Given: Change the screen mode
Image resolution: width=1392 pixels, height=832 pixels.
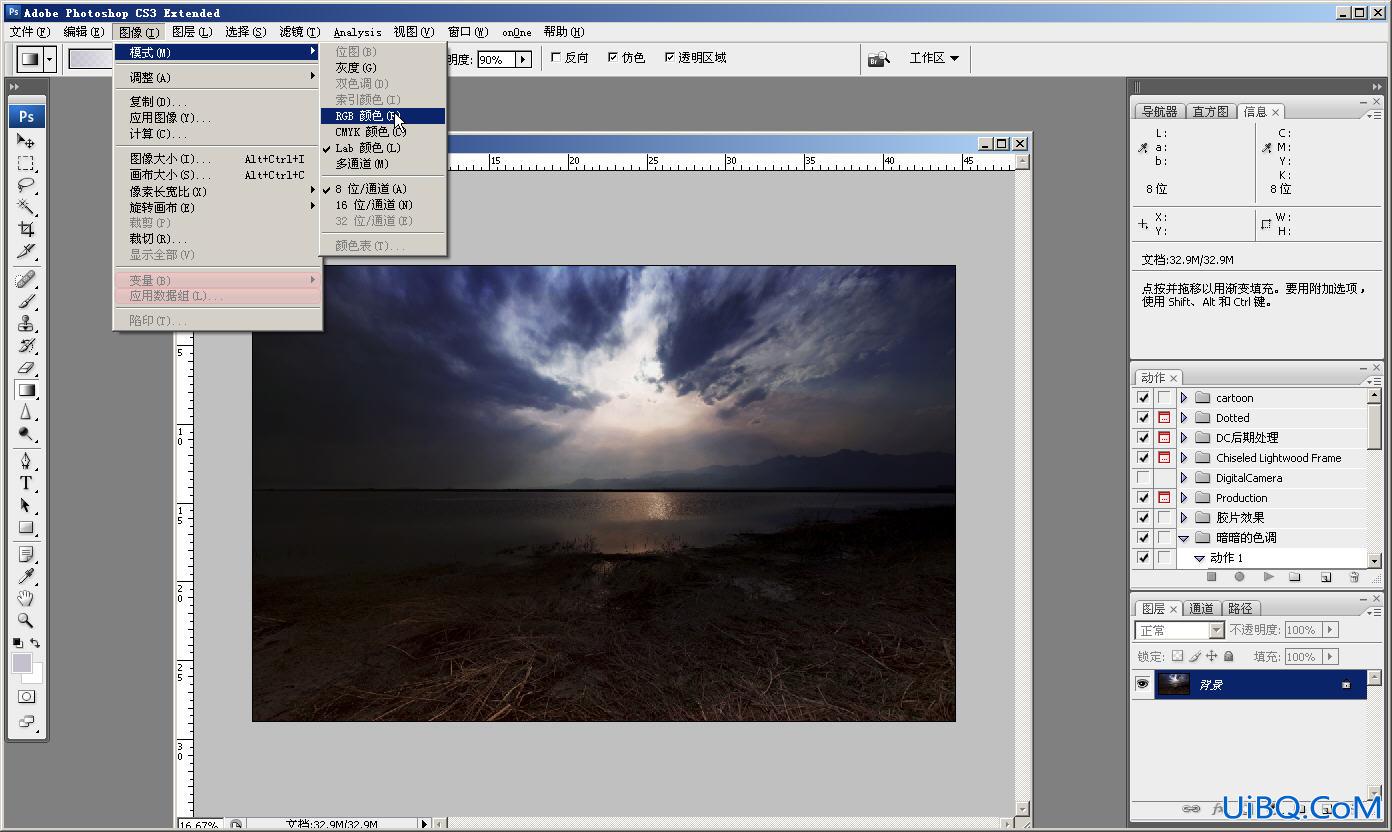Looking at the screenshot, I should click(26, 721).
